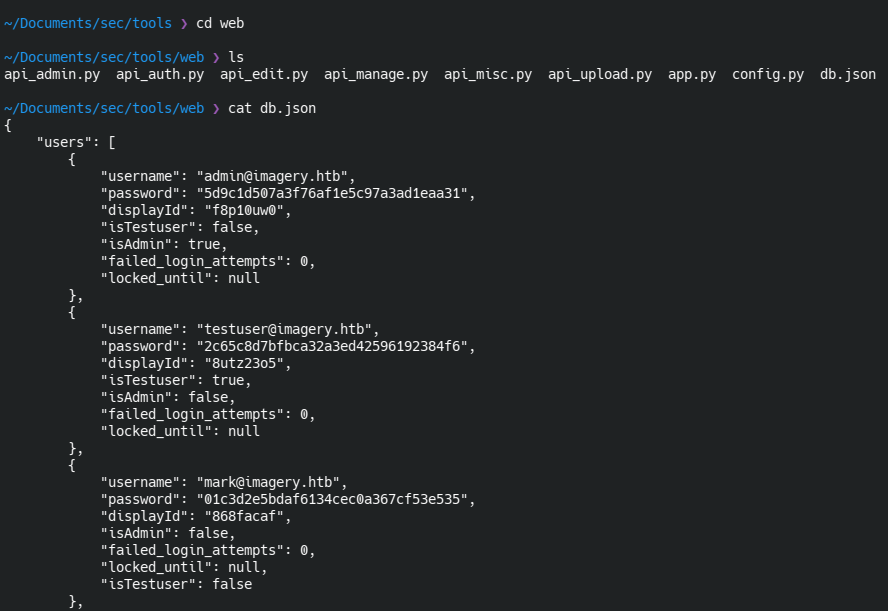Click the admin password hash starting with 5d9c1d50
This screenshot has height=611, width=888.
pyautogui.click(x=336, y=193)
